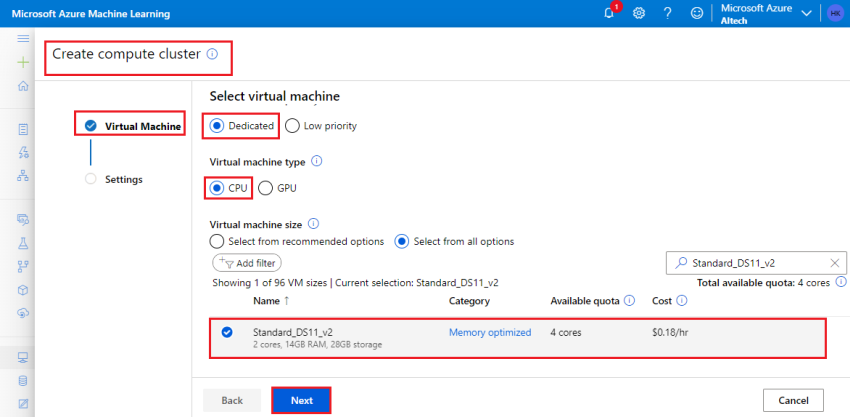Open the HK user avatar
Viewport: 850px width, 417px height.
tap(835, 14)
